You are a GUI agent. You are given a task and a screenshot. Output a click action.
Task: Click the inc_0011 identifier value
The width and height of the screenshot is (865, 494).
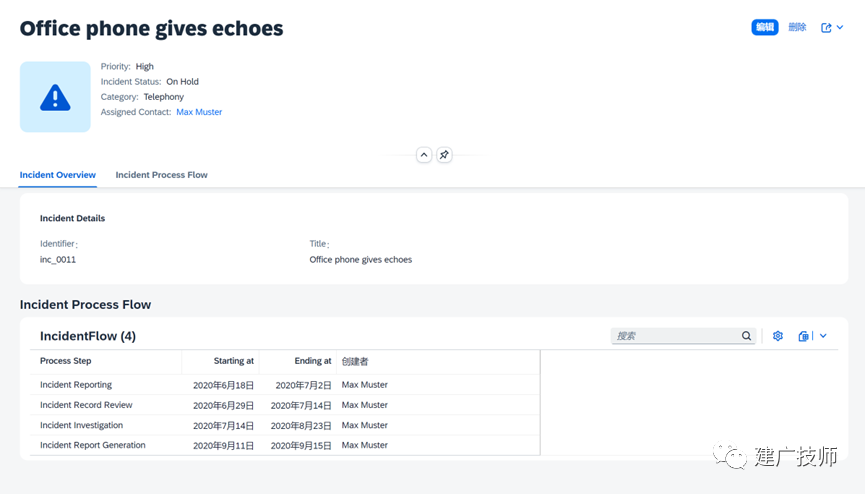click(58, 259)
